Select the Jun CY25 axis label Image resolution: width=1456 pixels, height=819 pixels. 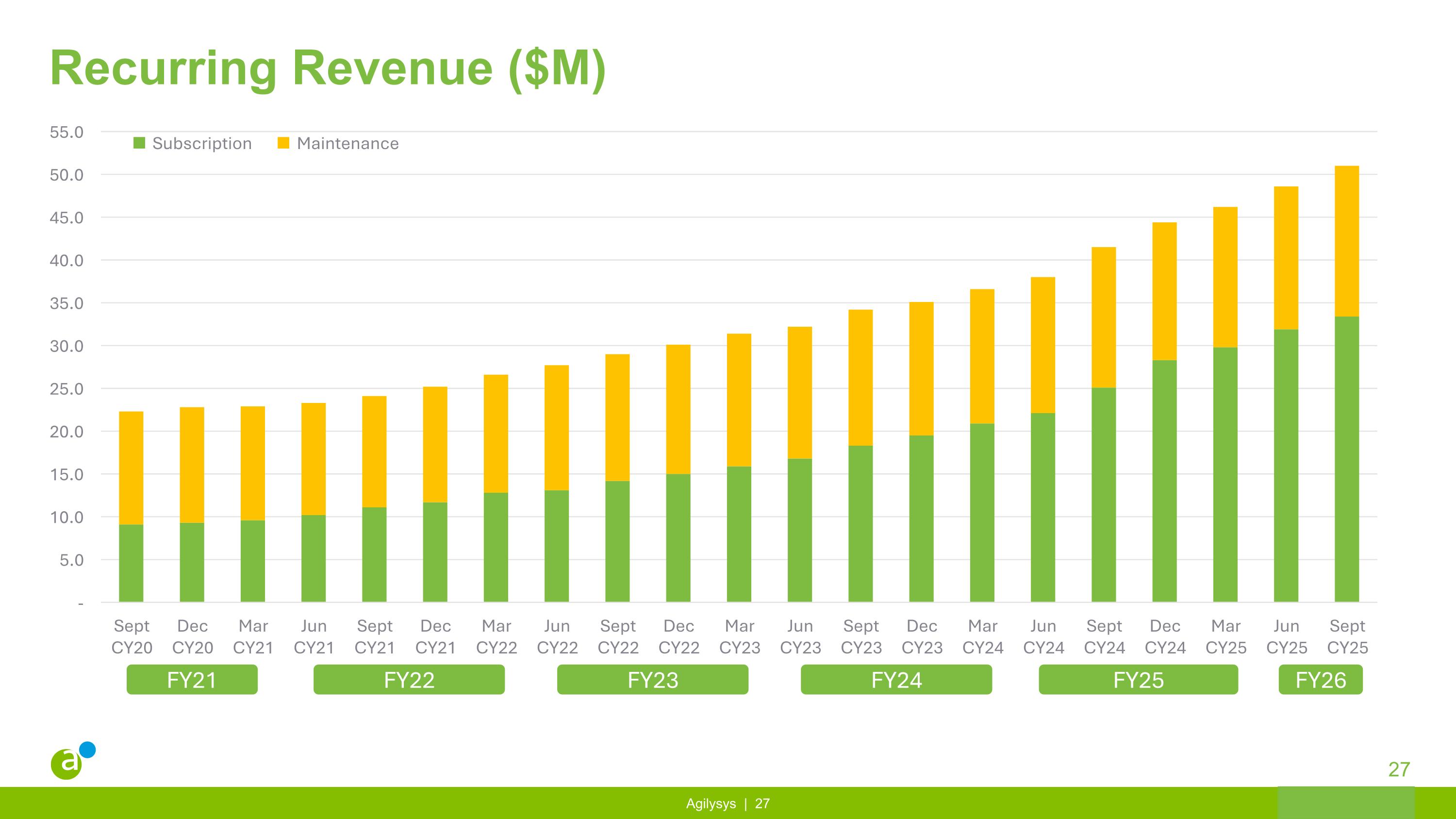(x=1287, y=636)
